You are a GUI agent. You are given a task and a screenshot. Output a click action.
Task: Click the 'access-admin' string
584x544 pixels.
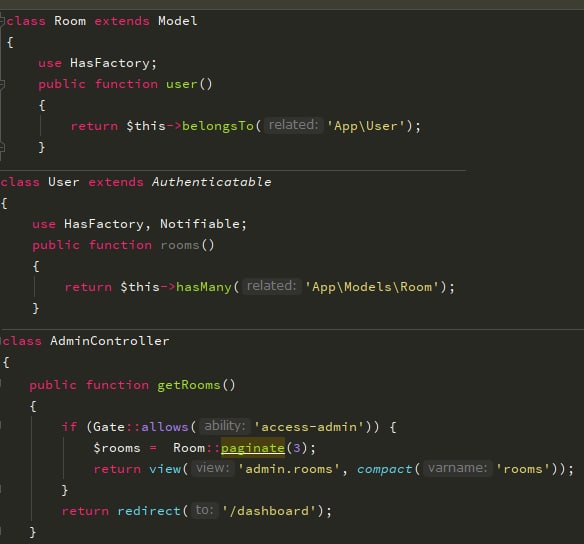click(309, 427)
